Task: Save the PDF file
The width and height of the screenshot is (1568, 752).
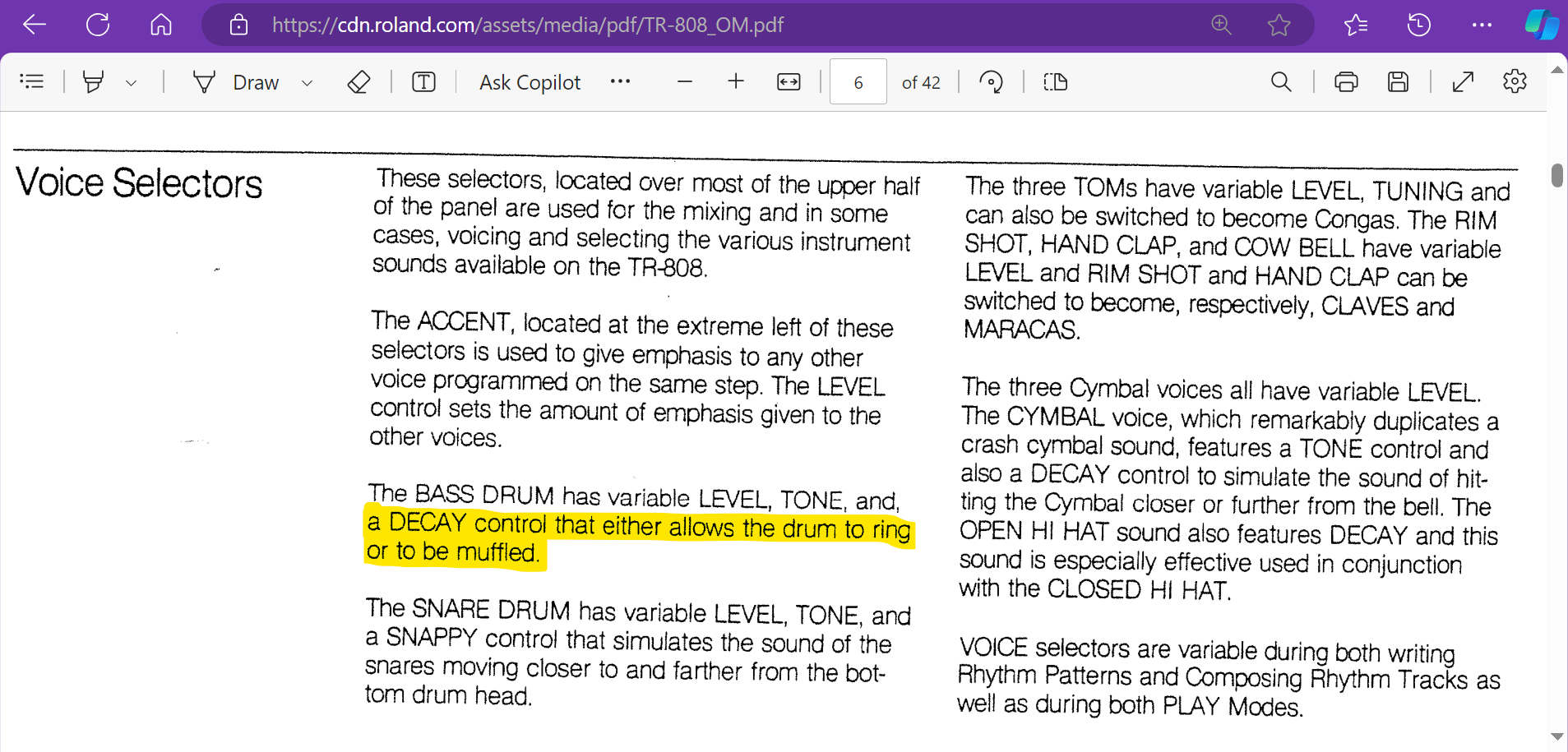Action: (x=1398, y=81)
